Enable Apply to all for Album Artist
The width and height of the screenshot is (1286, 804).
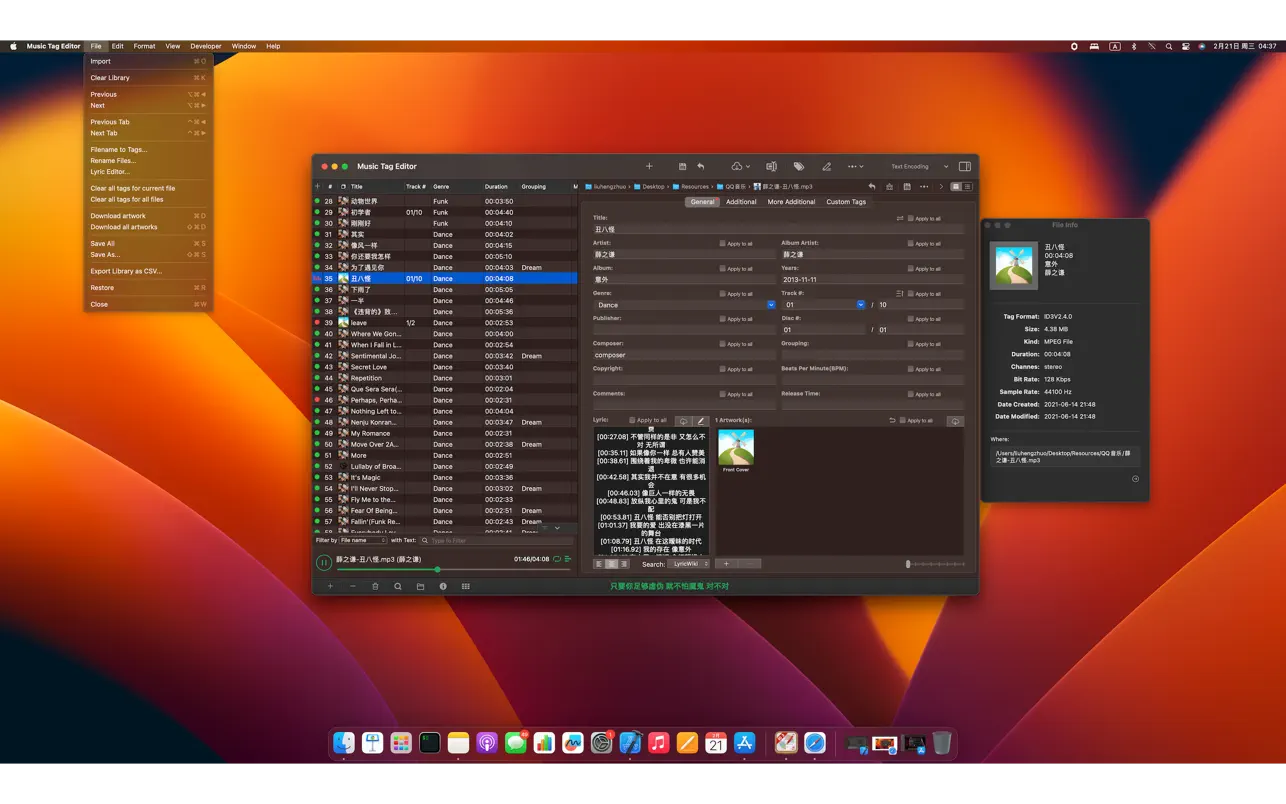pos(911,244)
